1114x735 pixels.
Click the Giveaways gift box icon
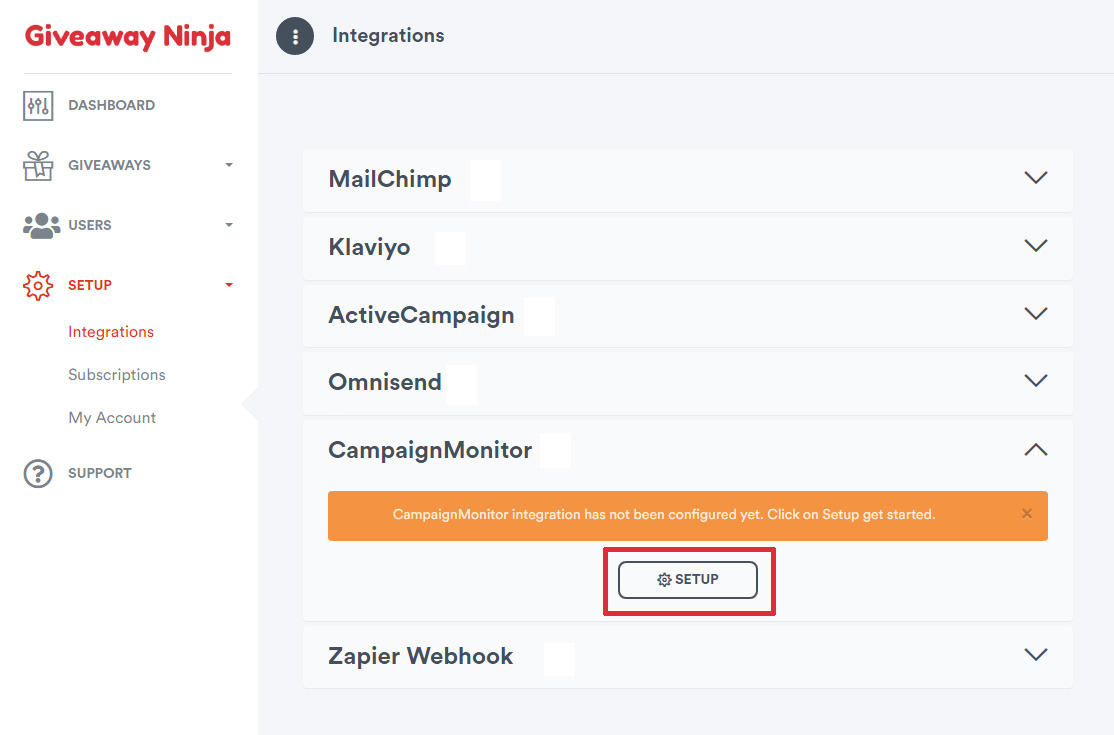(x=38, y=165)
